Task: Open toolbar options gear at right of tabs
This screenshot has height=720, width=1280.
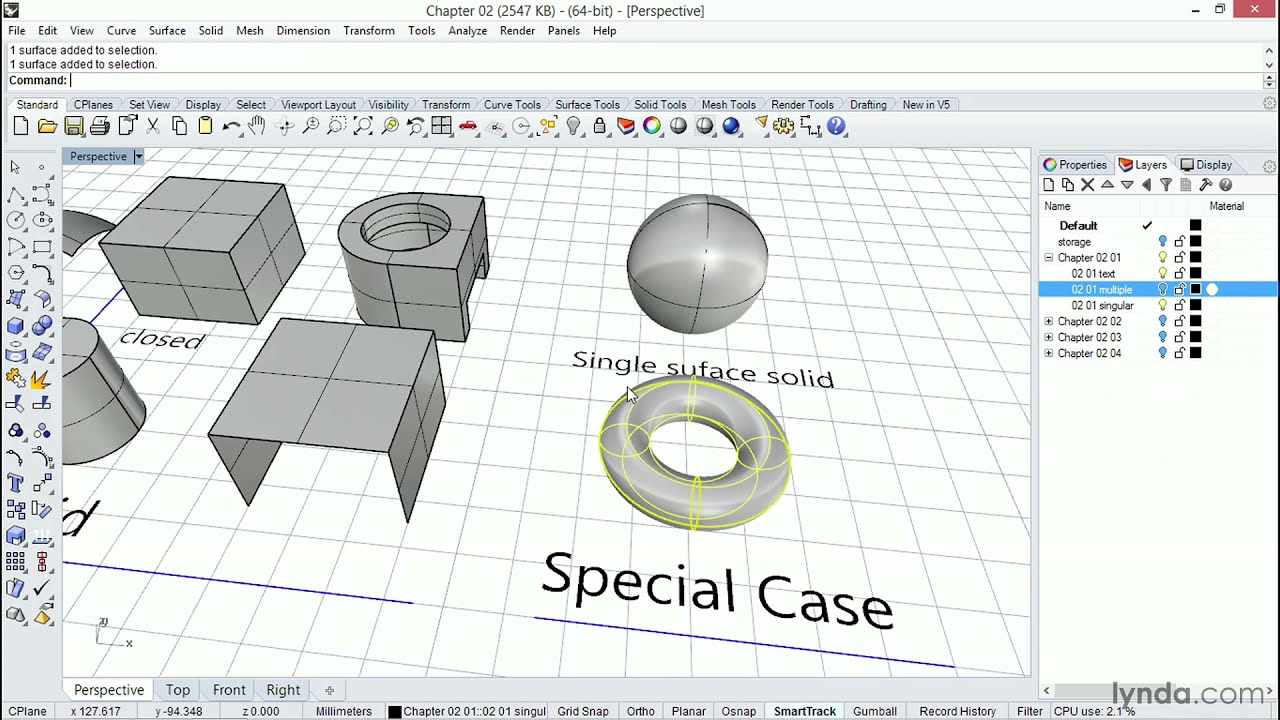Action: [1269, 104]
